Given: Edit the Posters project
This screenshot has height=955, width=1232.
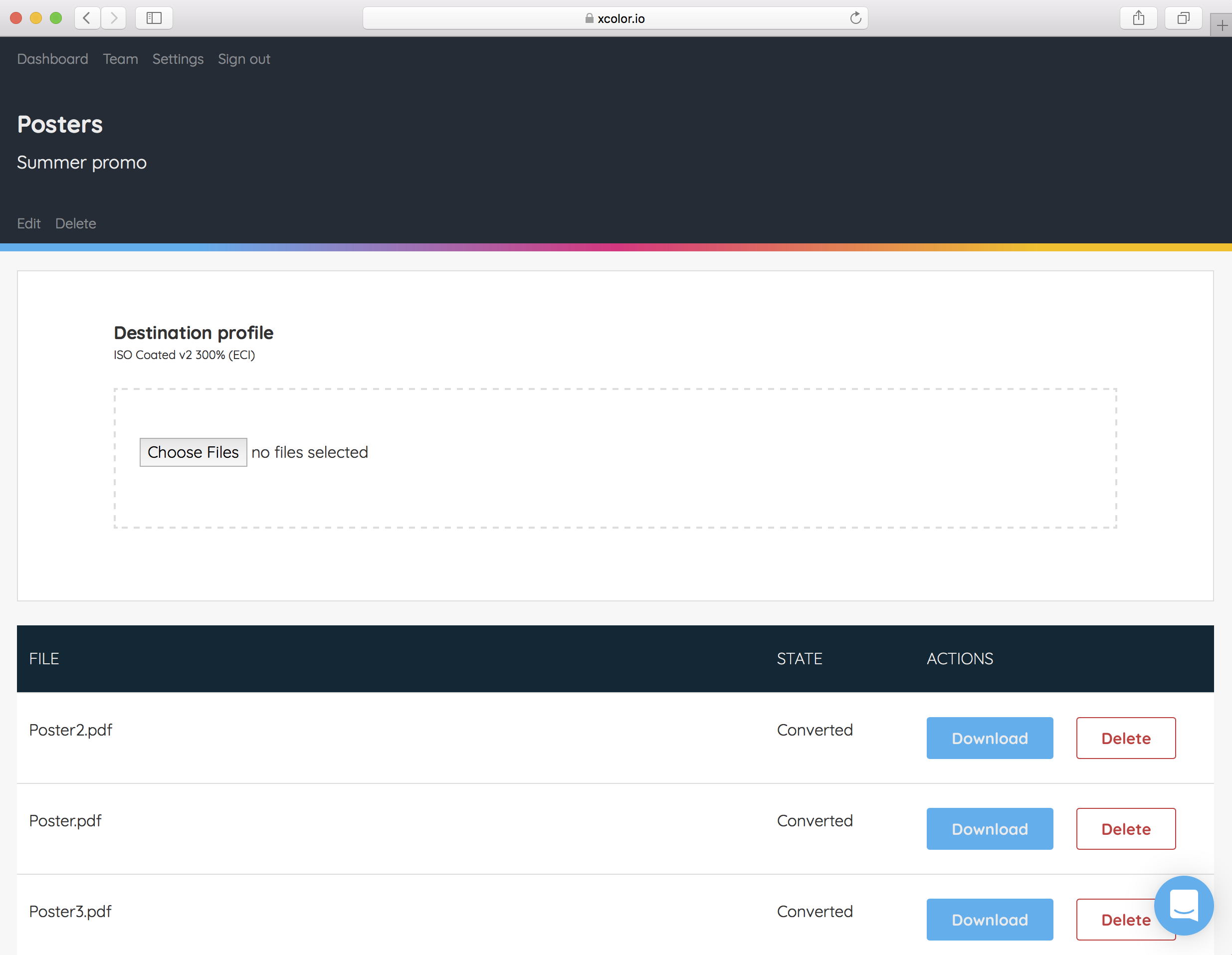Looking at the screenshot, I should (29, 223).
